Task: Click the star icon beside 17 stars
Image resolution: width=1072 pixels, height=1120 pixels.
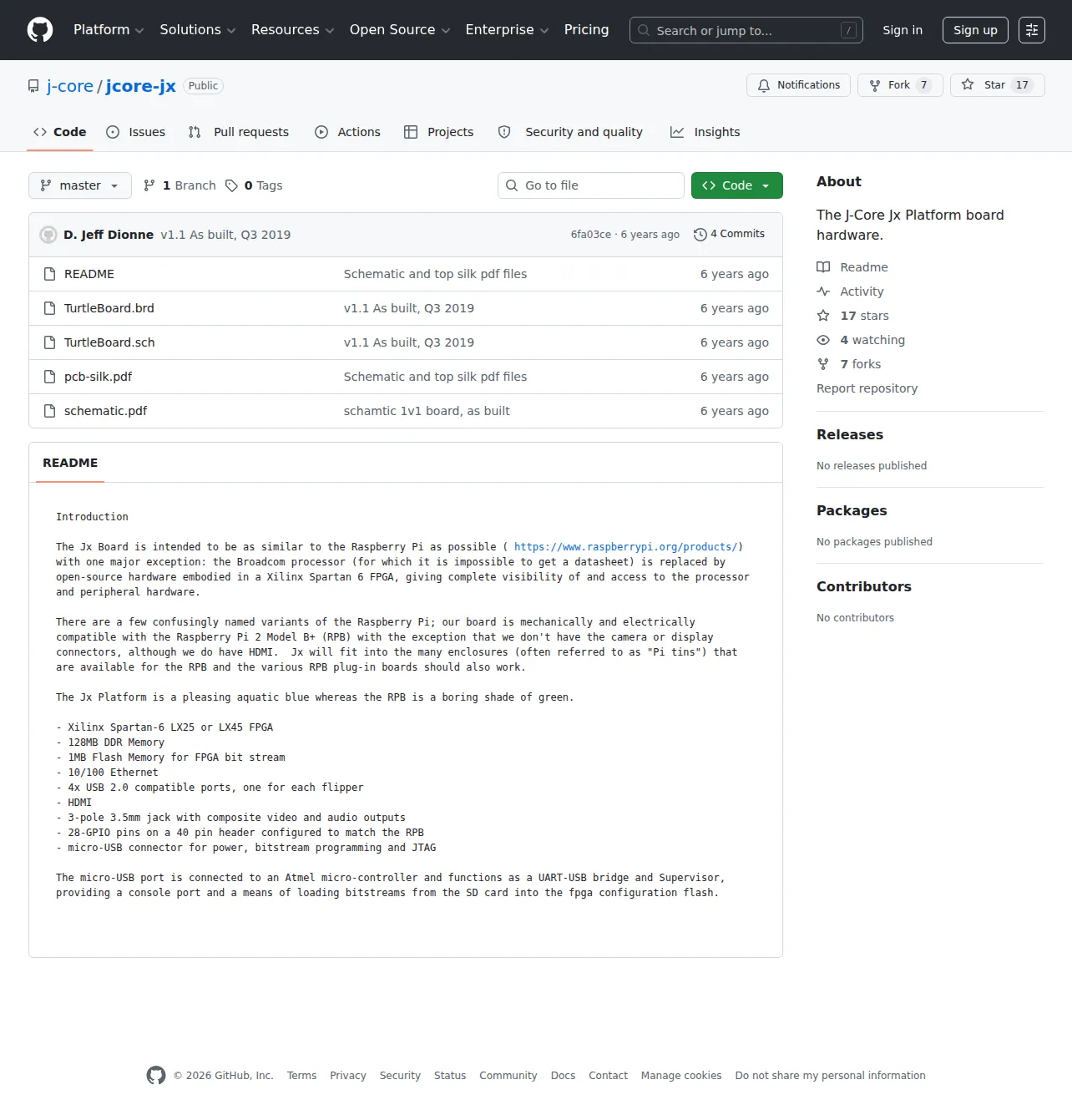Action: (x=823, y=316)
